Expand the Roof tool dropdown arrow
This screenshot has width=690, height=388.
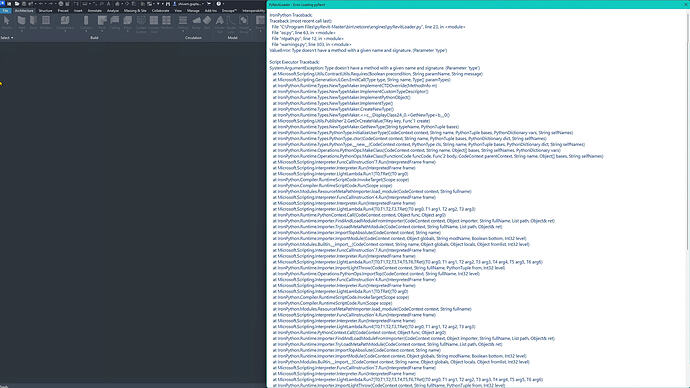[102, 31]
